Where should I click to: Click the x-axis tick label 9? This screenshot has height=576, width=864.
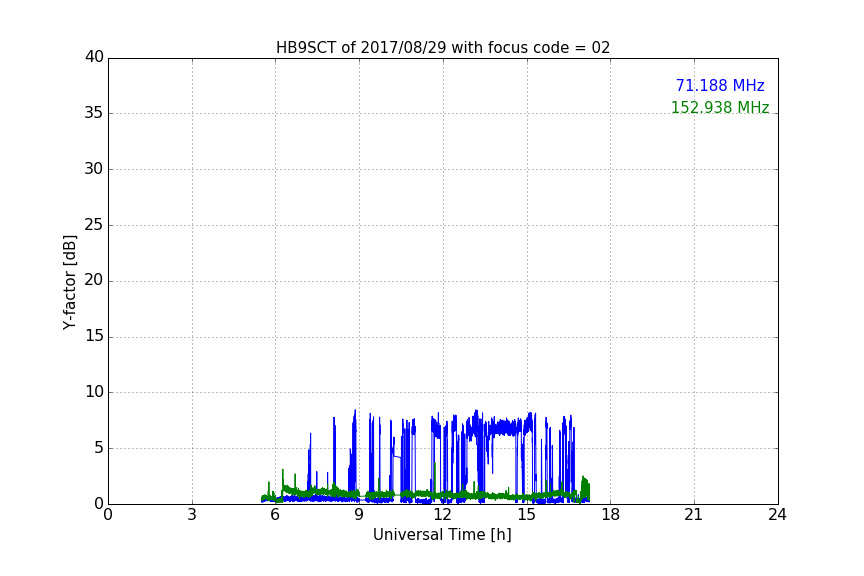(359, 515)
